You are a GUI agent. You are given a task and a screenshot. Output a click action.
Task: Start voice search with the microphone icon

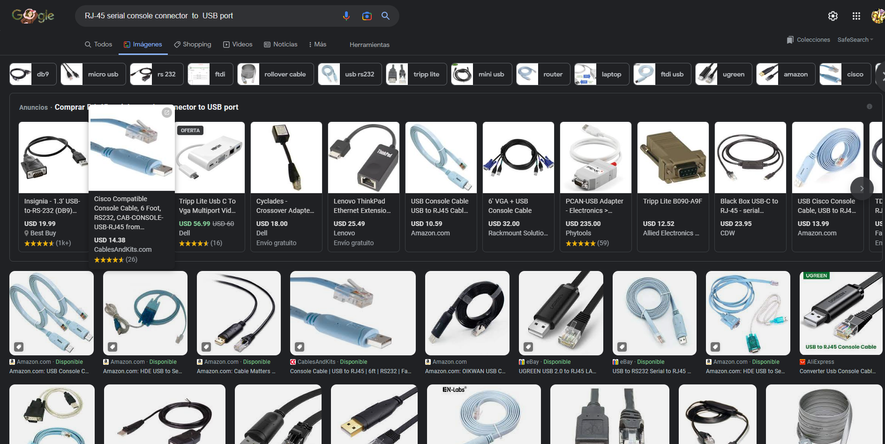(346, 16)
